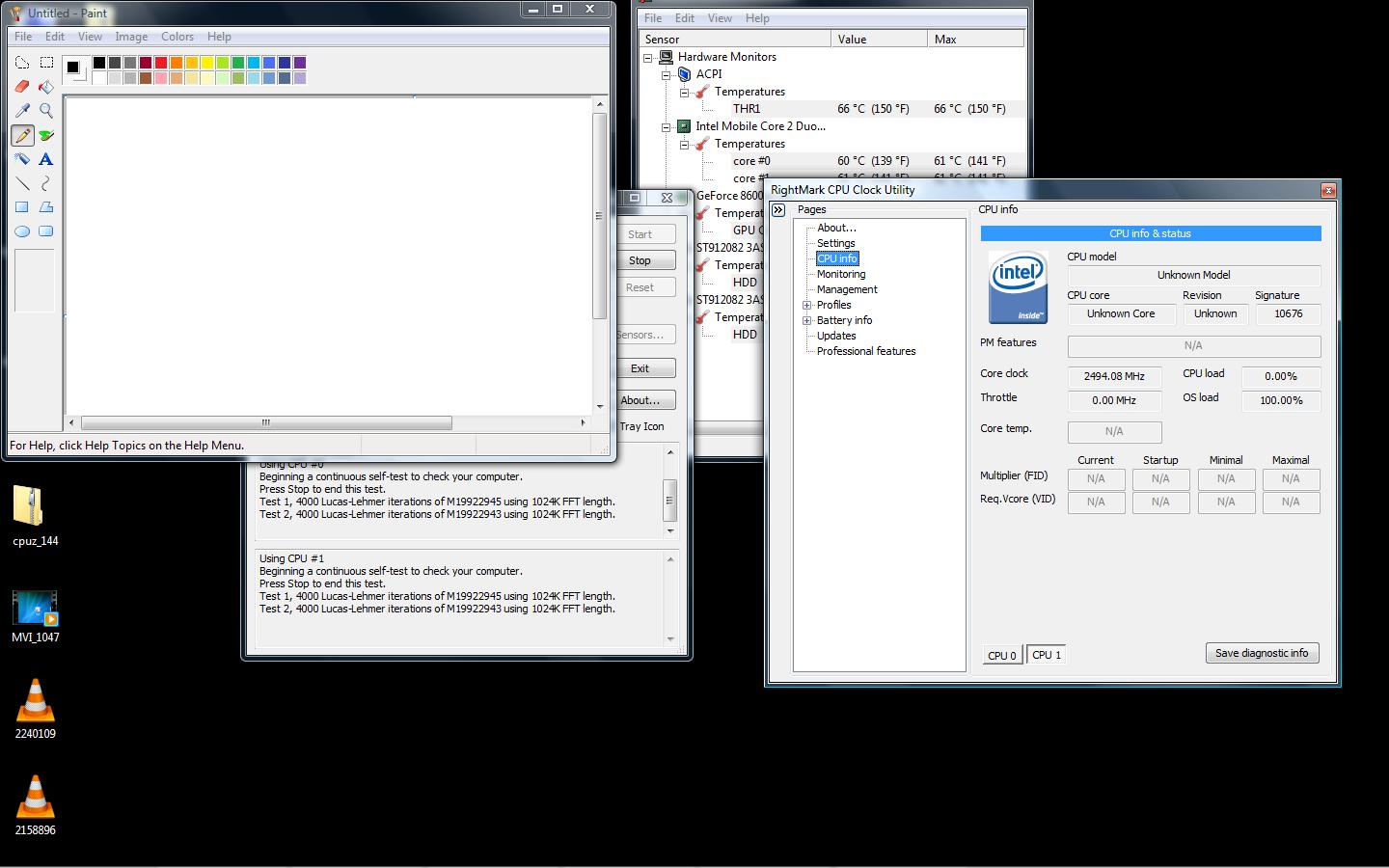Screen dimensions: 1389x868
Task: Pick the bright red color swatch in Paint
Action: (161, 63)
